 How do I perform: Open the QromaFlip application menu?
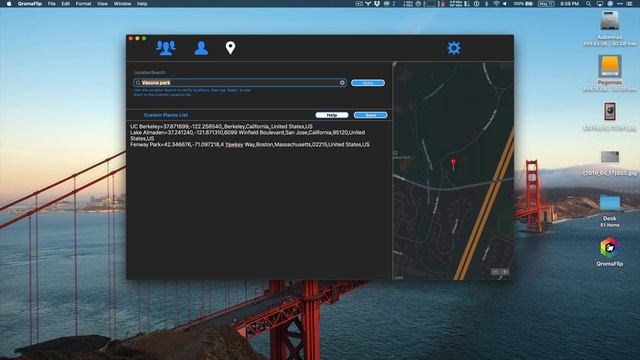(29, 4)
